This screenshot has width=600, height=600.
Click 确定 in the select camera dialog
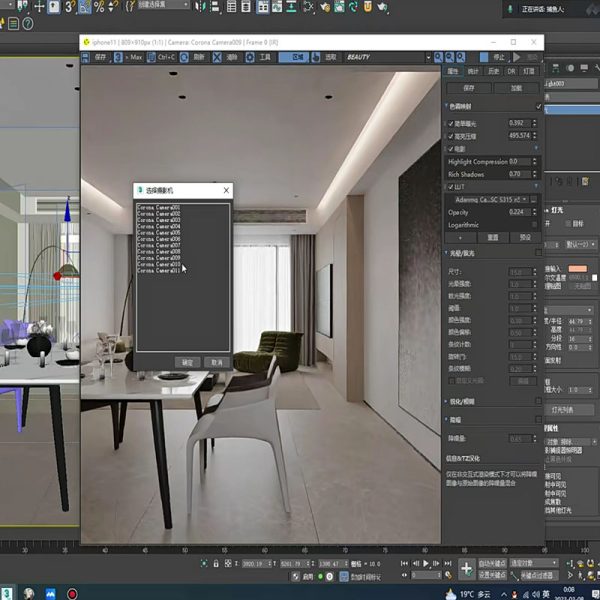pyautogui.click(x=187, y=362)
